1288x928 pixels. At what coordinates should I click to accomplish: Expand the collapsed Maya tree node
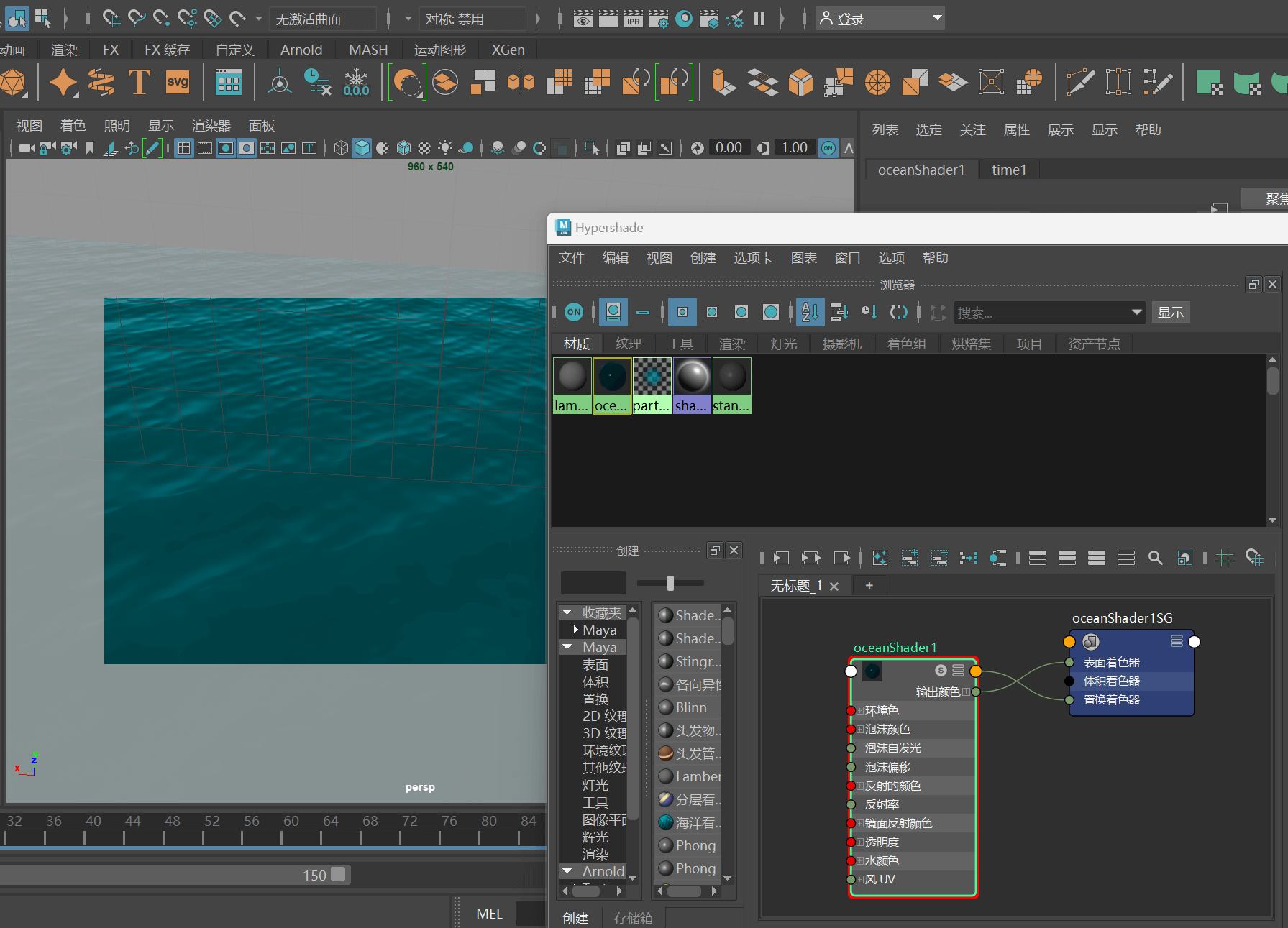[576, 630]
